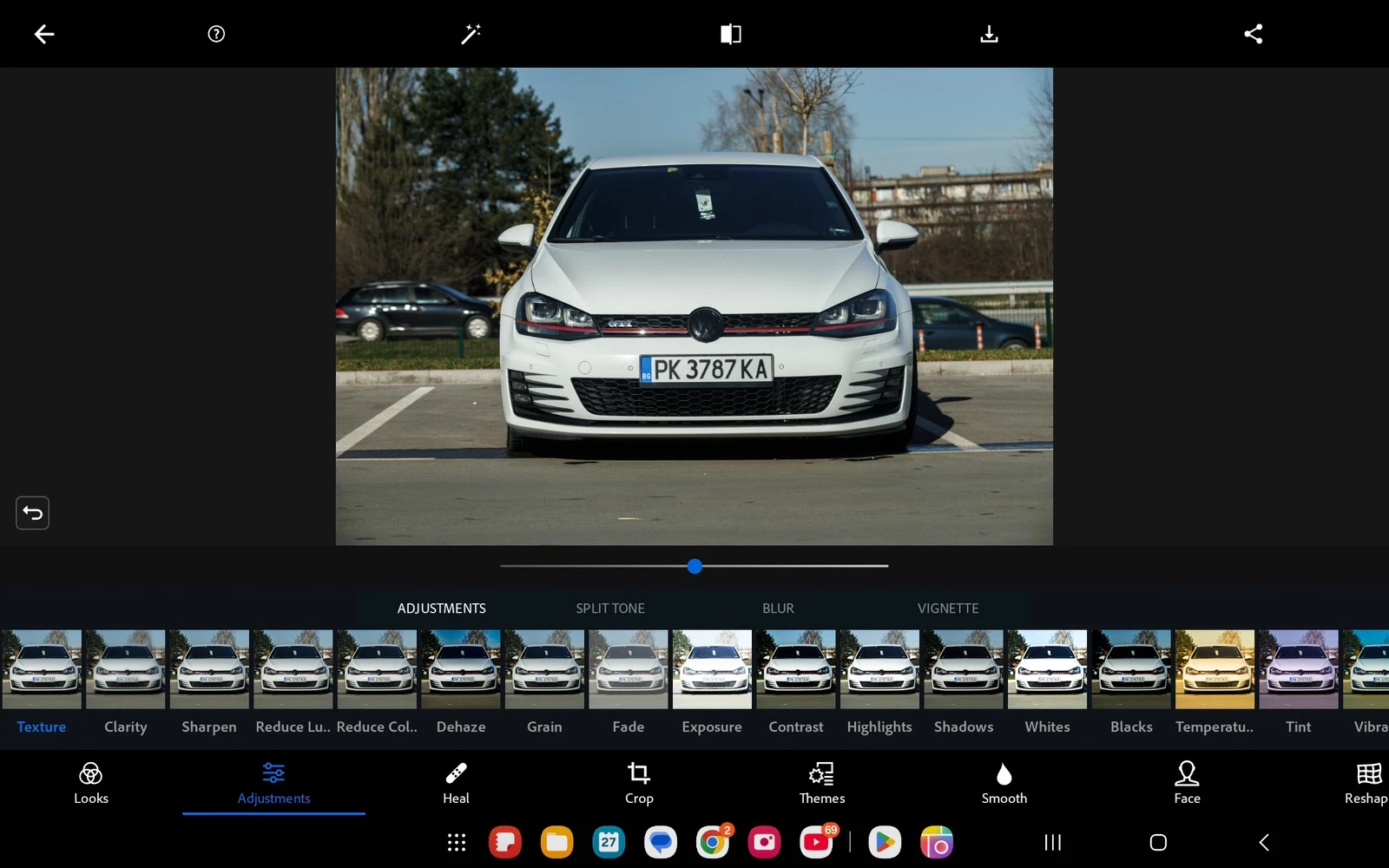Open the SPLIT TONE tab

click(x=610, y=608)
